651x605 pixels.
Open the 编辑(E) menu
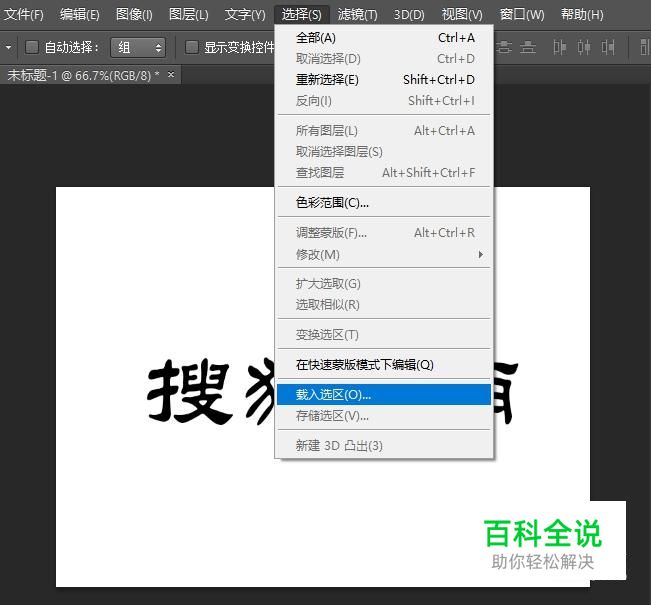79,15
